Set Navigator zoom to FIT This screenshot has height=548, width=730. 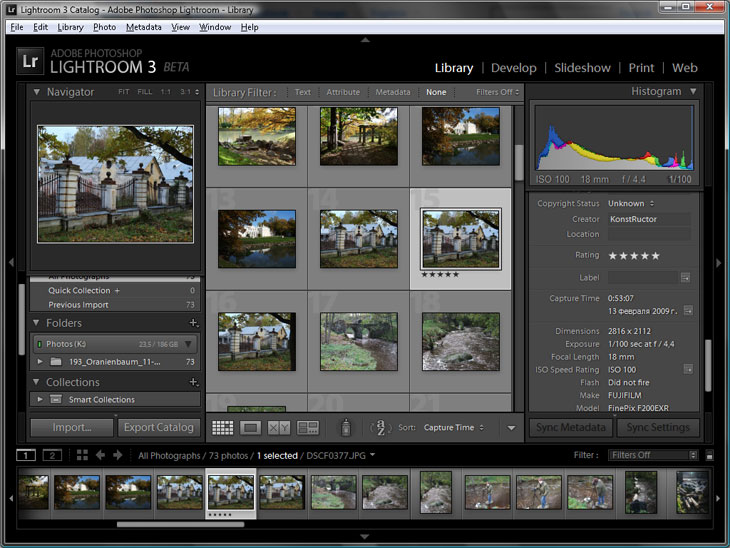point(123,92)
